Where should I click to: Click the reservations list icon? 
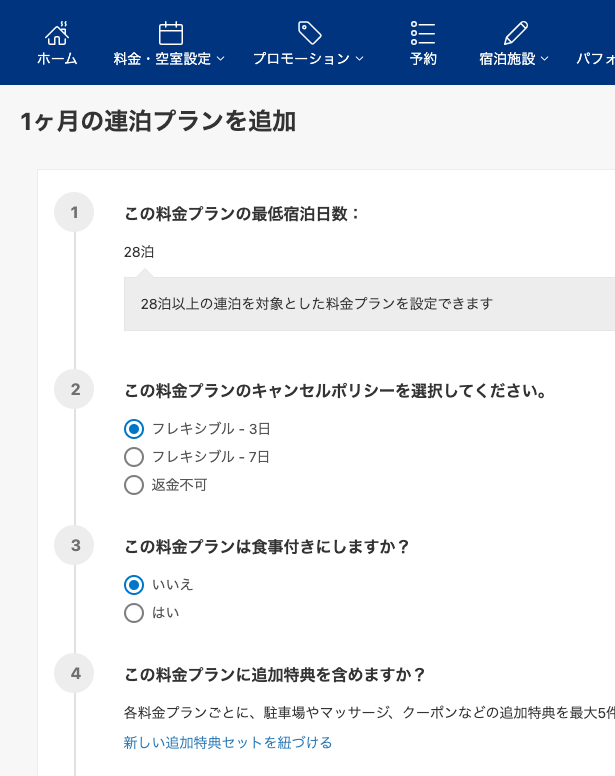[x=423, y=32]
